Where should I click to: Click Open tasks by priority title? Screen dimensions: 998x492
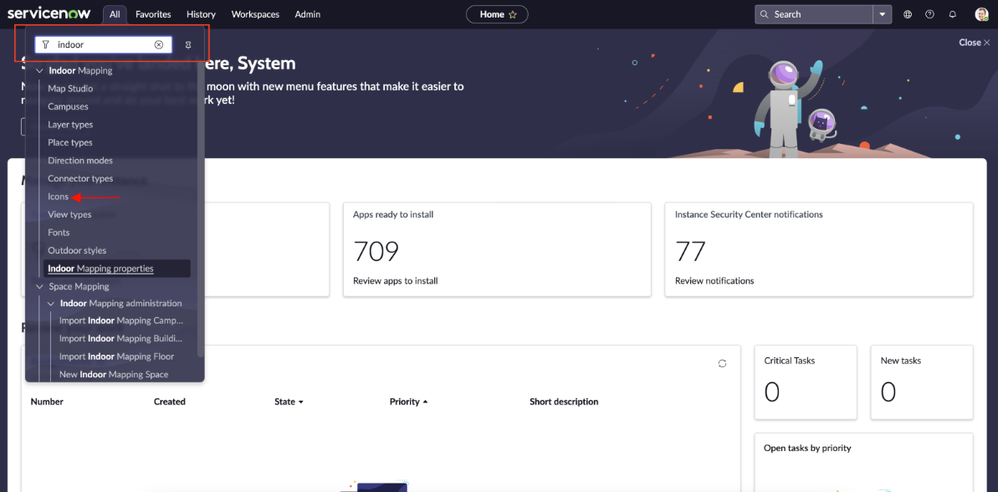point(807,448)
